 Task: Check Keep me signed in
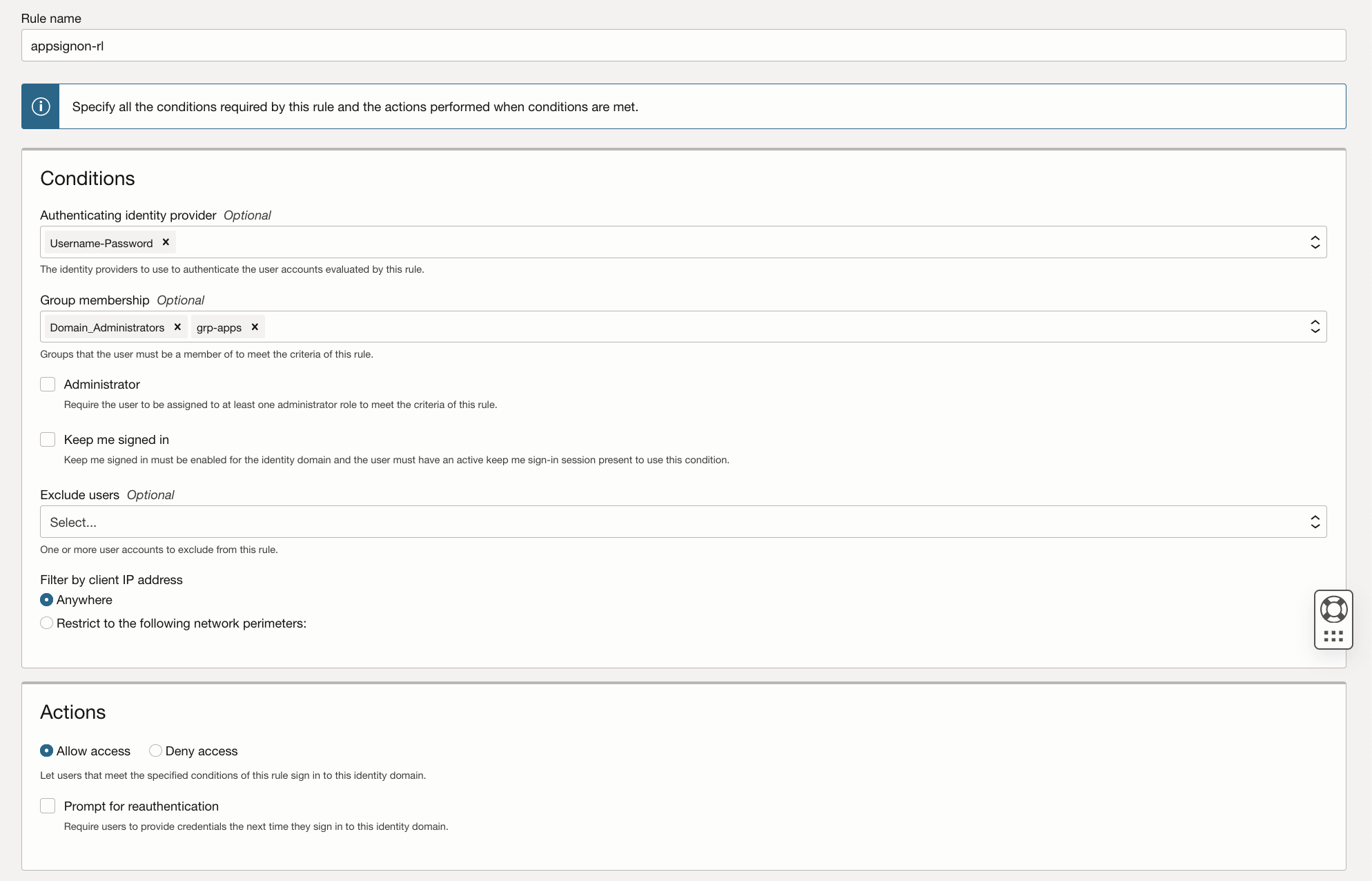tap(48, 439)
